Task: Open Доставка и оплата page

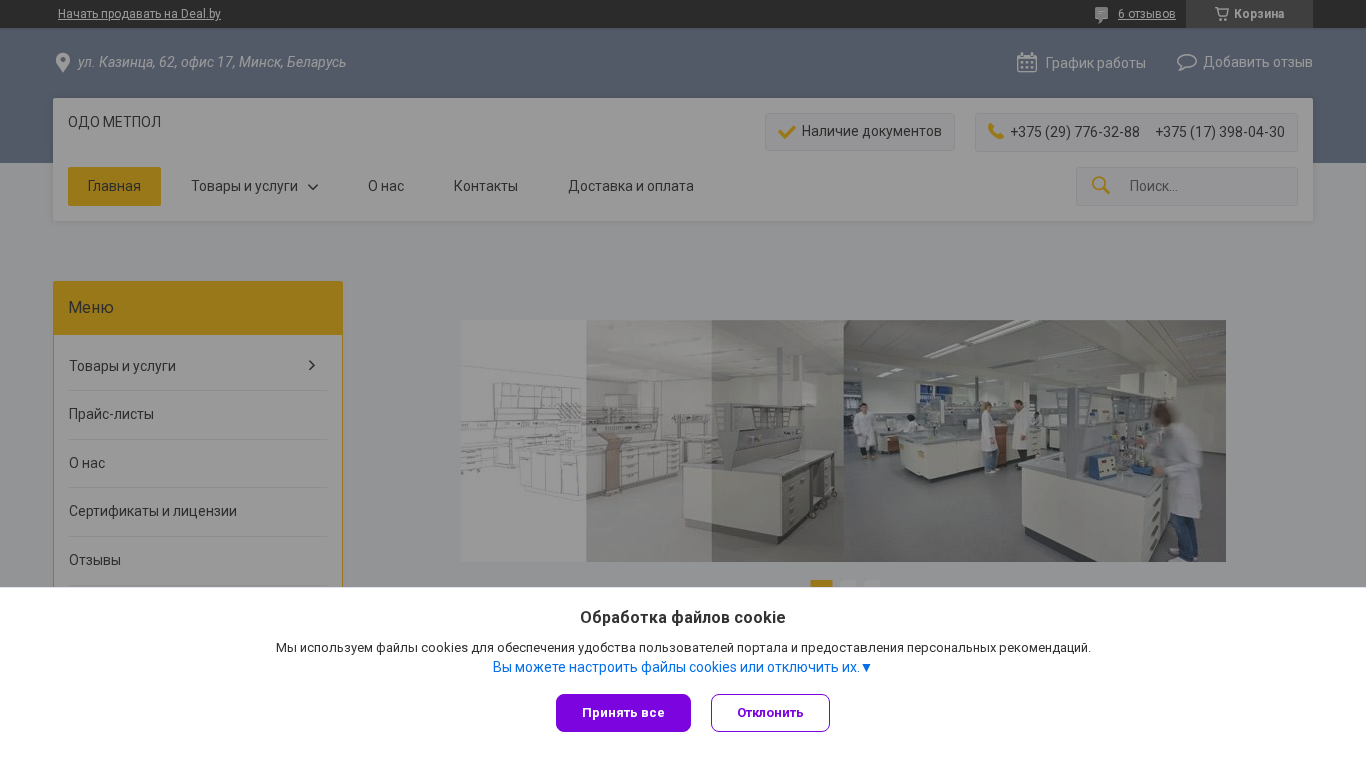Action: pos(630,186)
